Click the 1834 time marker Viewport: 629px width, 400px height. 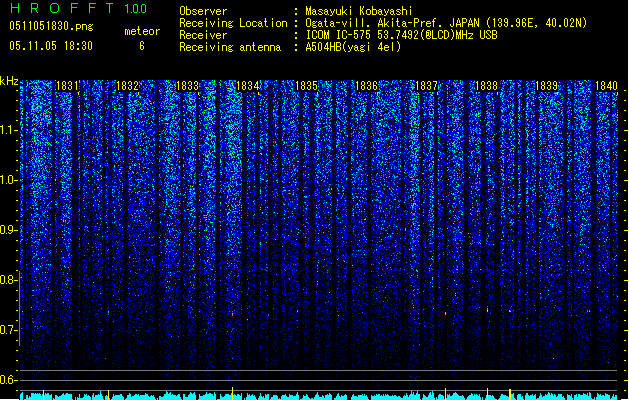pos(247,85)
